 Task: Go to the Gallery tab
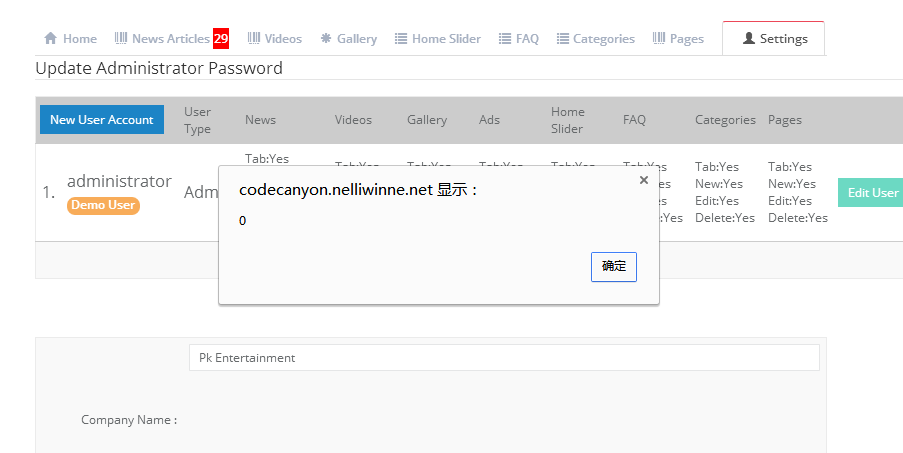[x=348, y=39]
